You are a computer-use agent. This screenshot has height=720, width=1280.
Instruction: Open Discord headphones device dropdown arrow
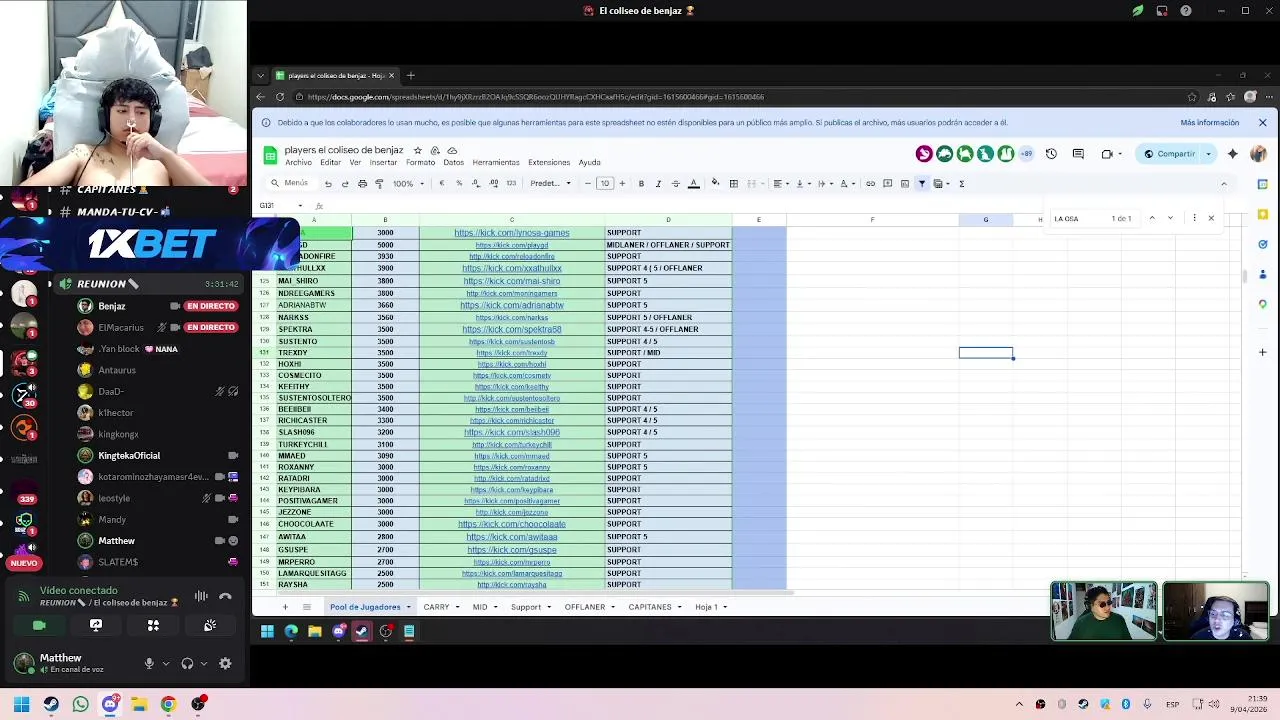pyautogui.click(x=204, y=663)
